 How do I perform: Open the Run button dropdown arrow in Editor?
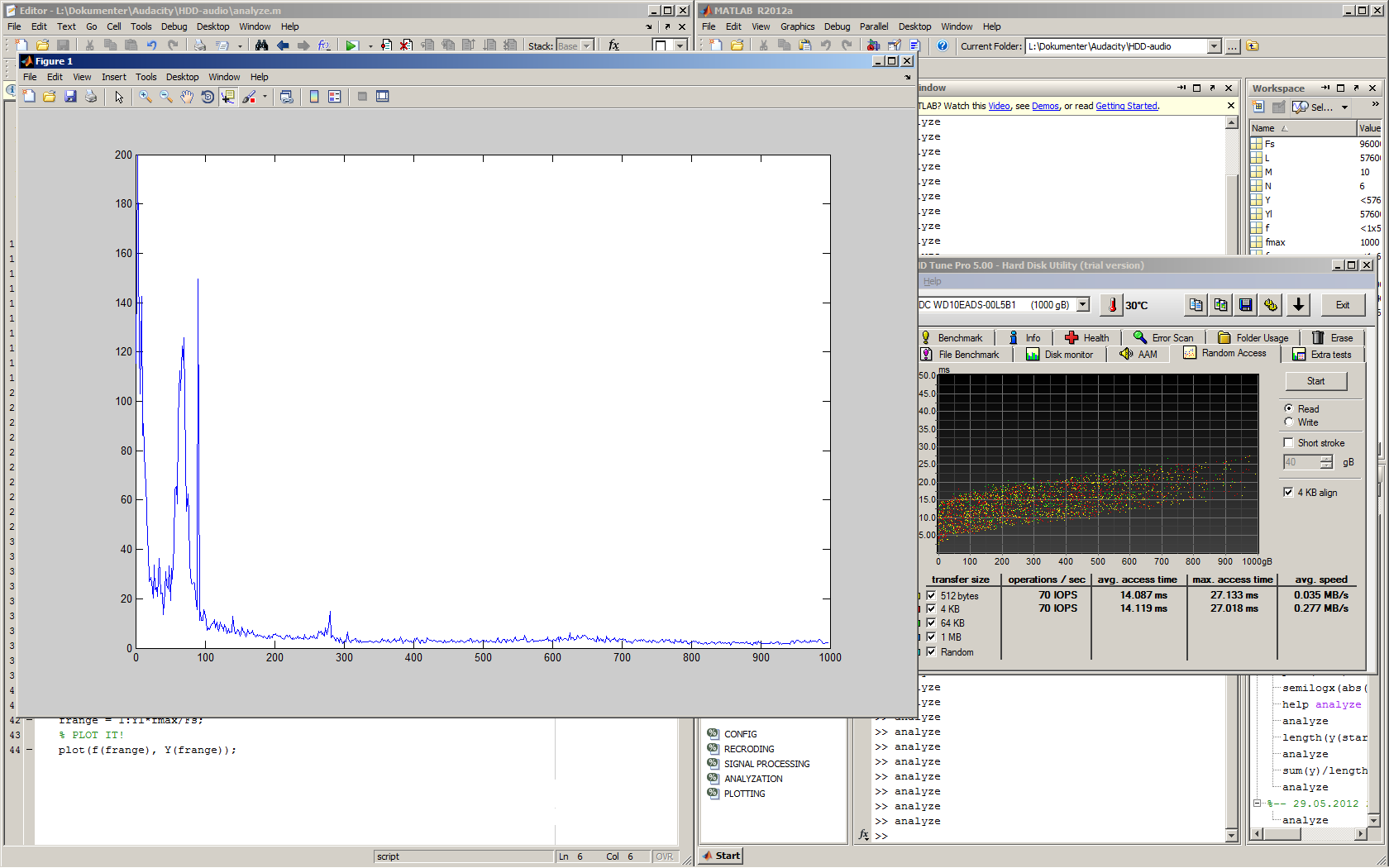[370, 46]
